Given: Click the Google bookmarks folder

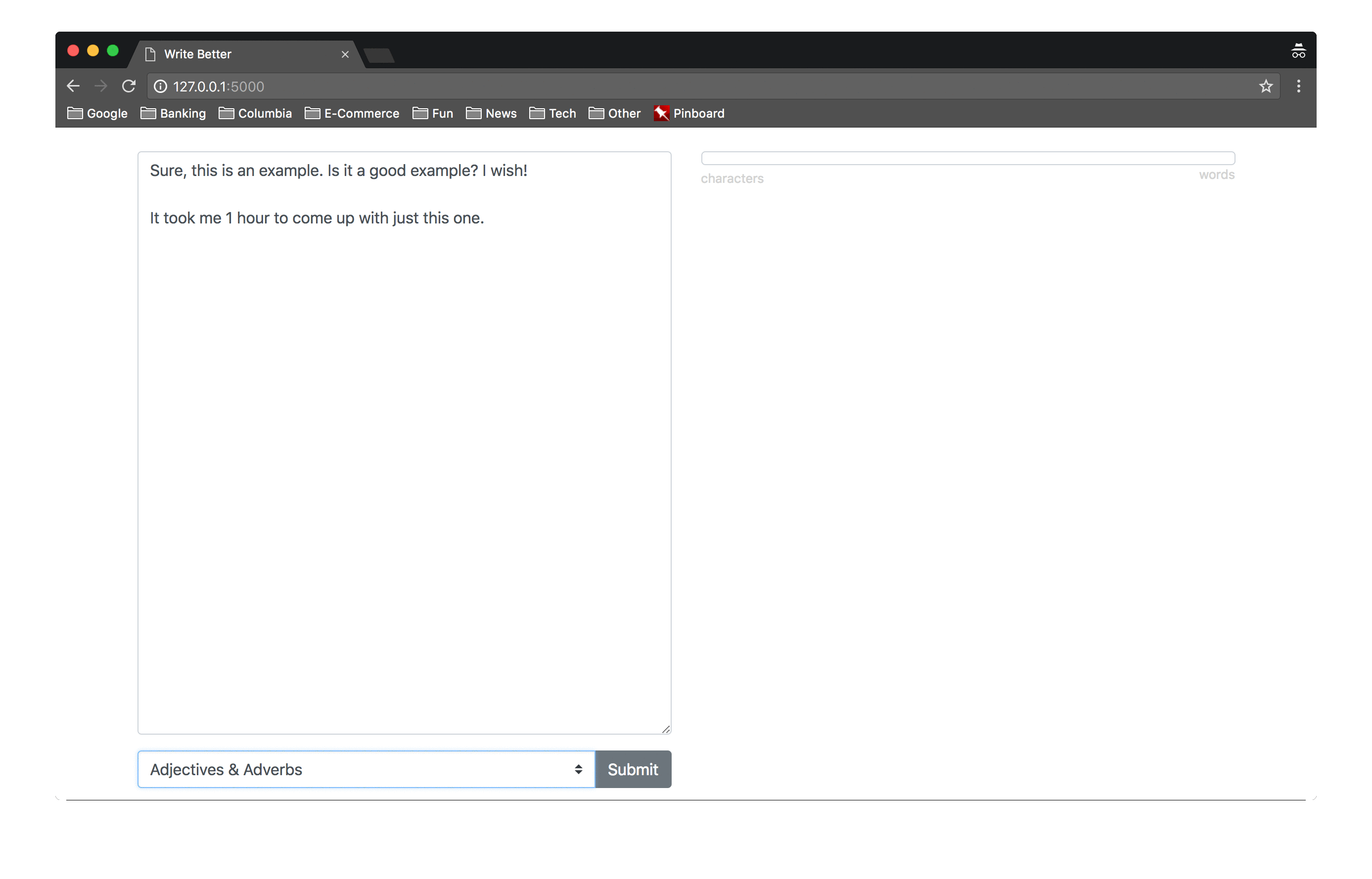Looking at the screenshot, I should pos(98,111).
